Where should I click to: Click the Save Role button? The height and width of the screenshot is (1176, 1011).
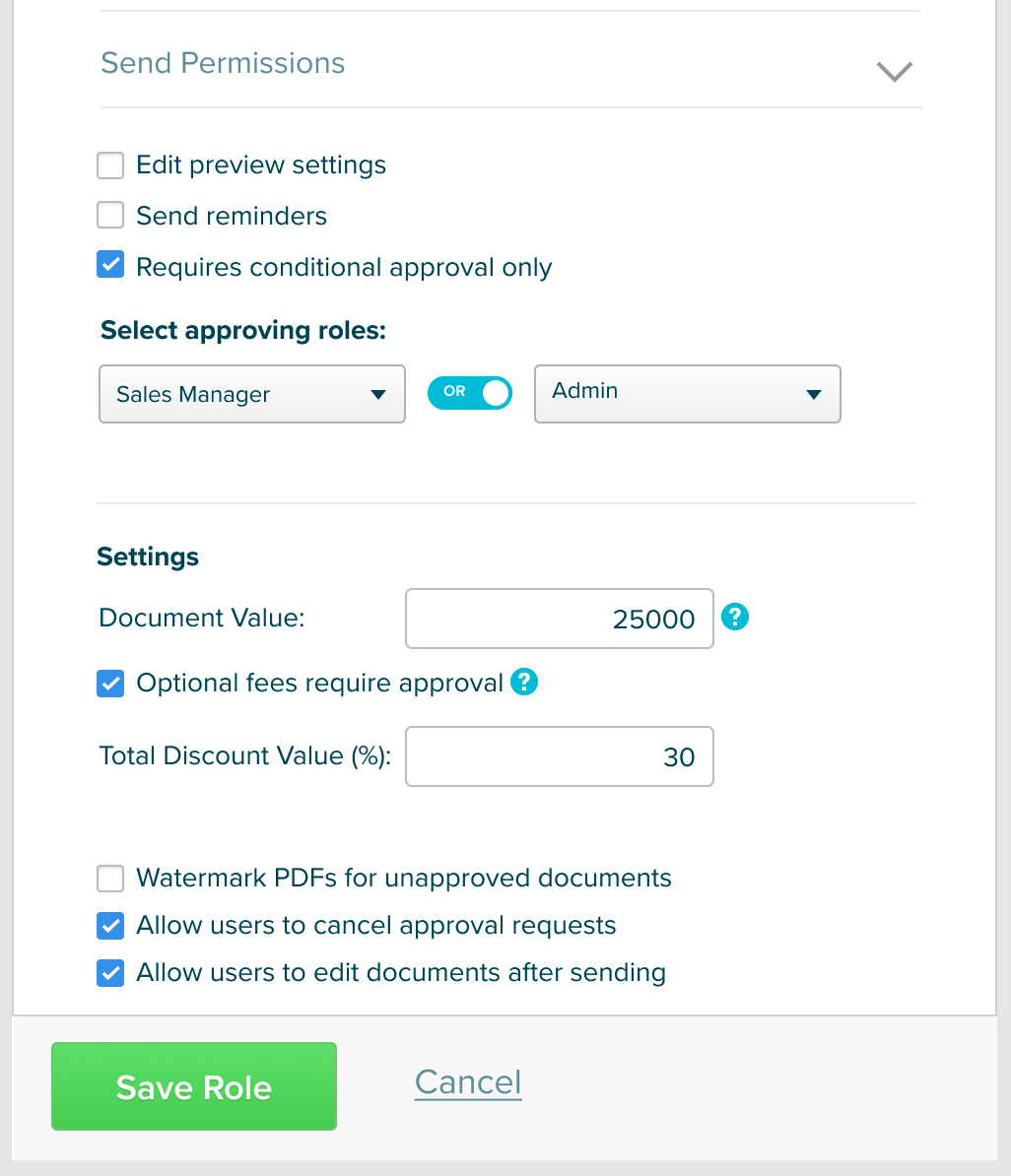tap(194, 1086)
